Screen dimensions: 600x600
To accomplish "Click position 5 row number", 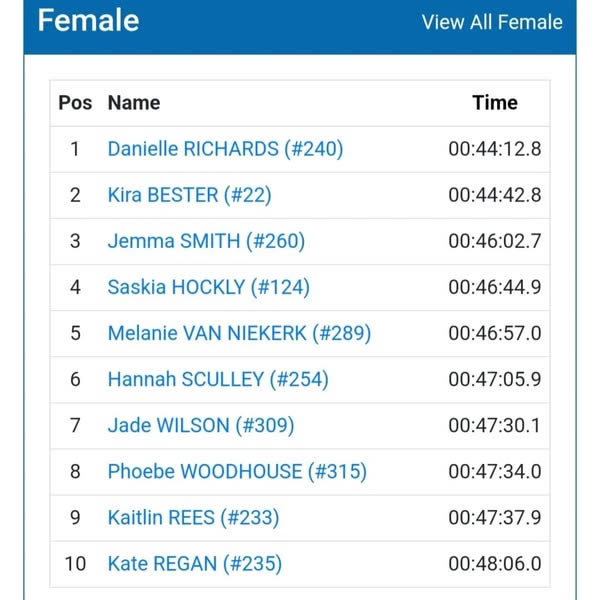I will [75, 333].
